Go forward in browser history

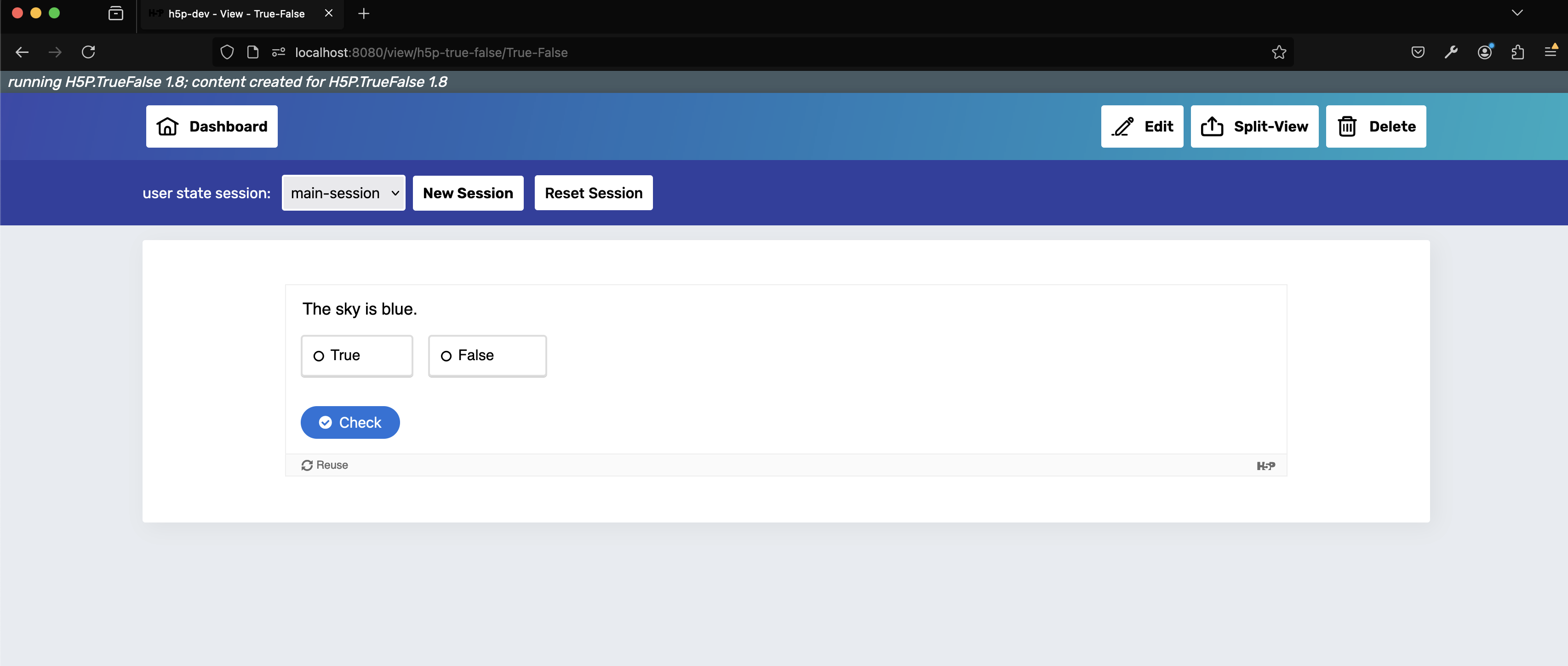tap(55, 52)
